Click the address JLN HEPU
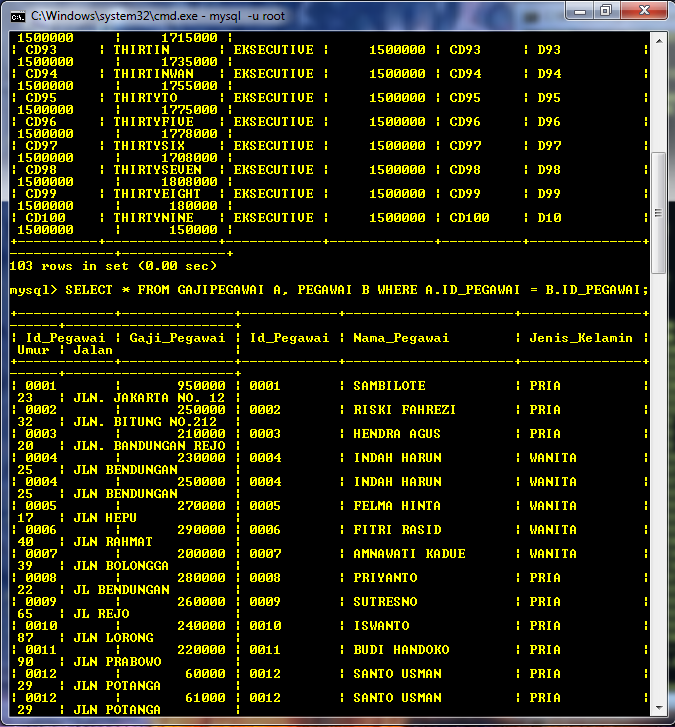Viewport: 675px width, 727px height. pos(105,518)
